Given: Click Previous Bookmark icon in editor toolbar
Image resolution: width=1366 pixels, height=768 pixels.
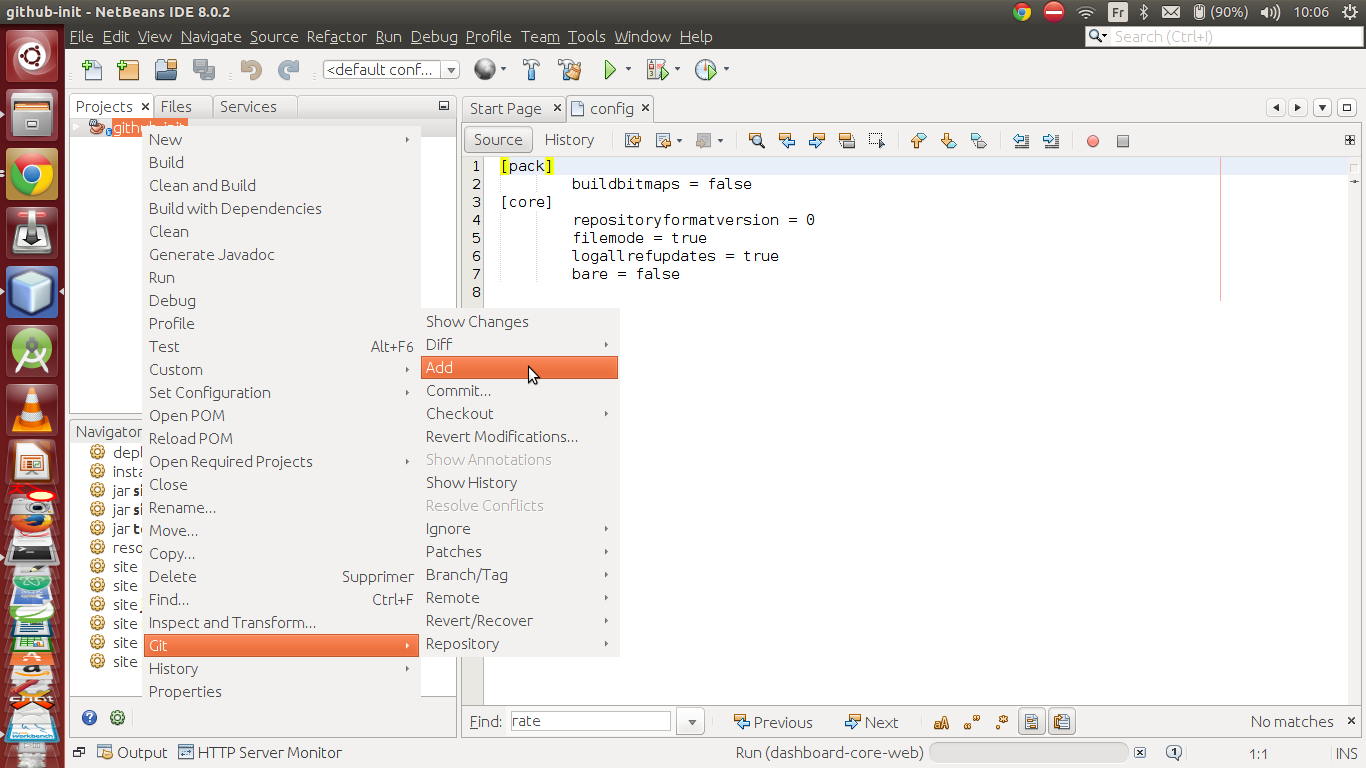Looking at the screenshot, I should [919, 141].
